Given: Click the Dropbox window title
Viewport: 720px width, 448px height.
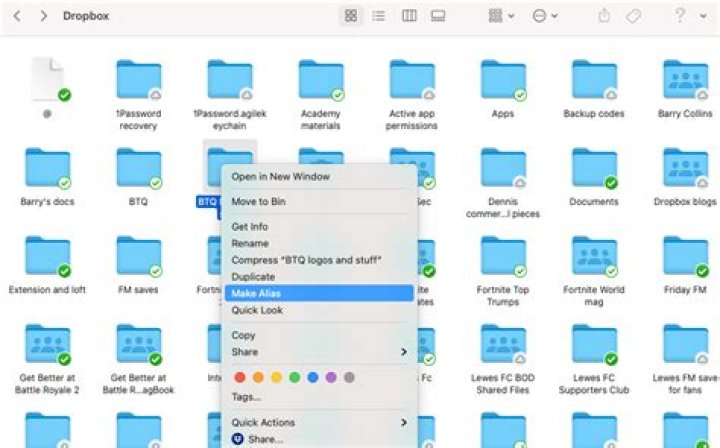Looking at the screenshot, I should (86, 16).
